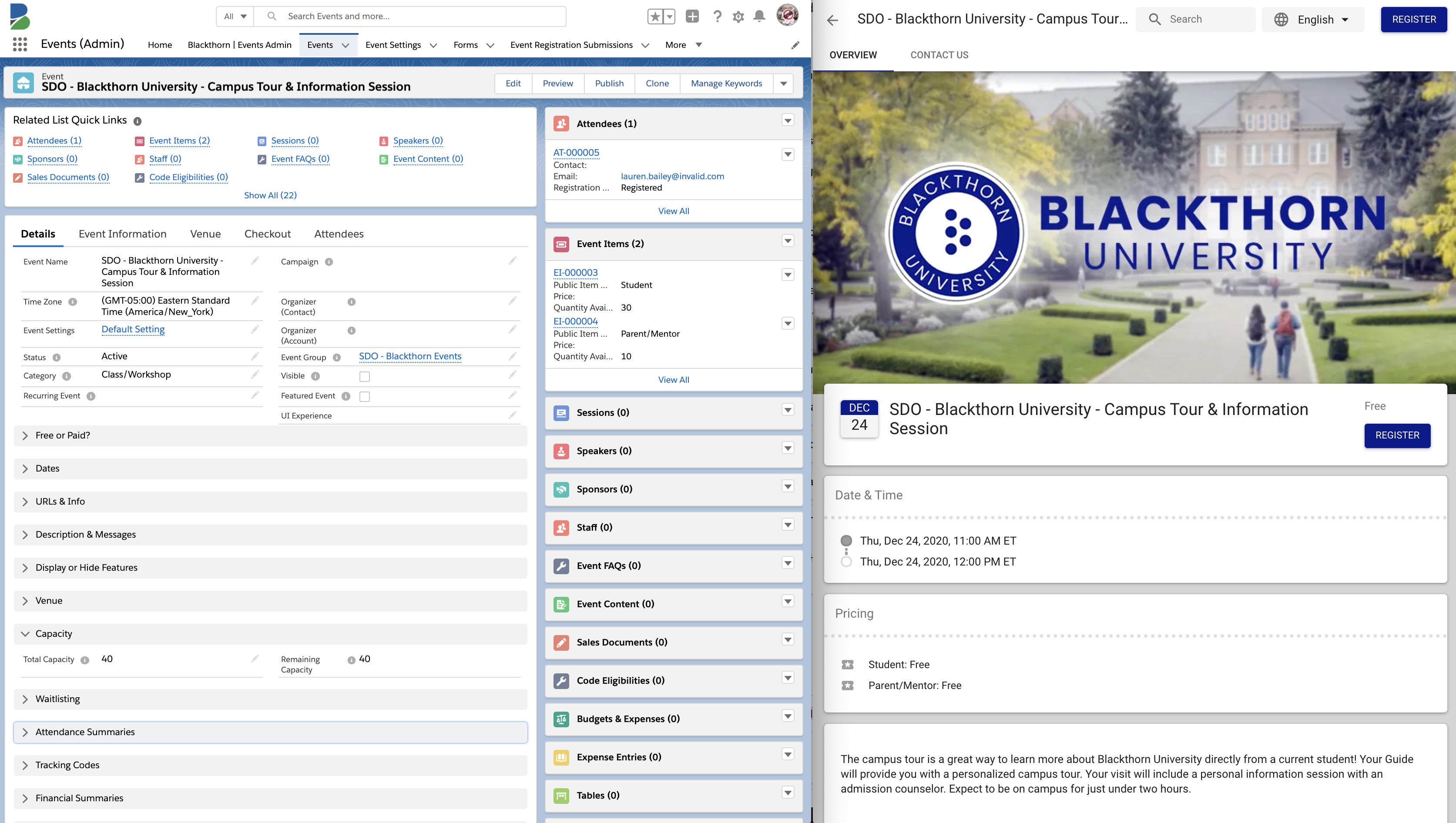Collapse the Capacity section
Viewport: 1456px width, 823px height.
pos(270,634)
